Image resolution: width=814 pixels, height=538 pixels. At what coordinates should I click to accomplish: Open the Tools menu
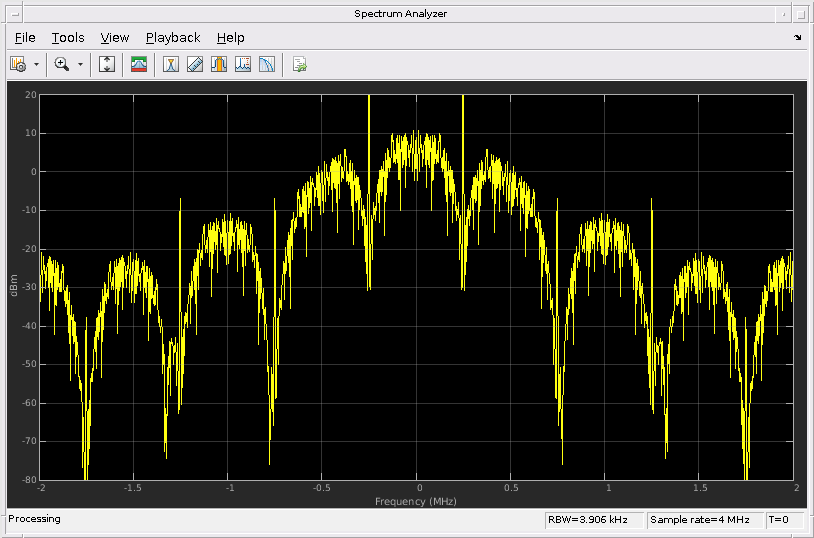coord(68,37)
